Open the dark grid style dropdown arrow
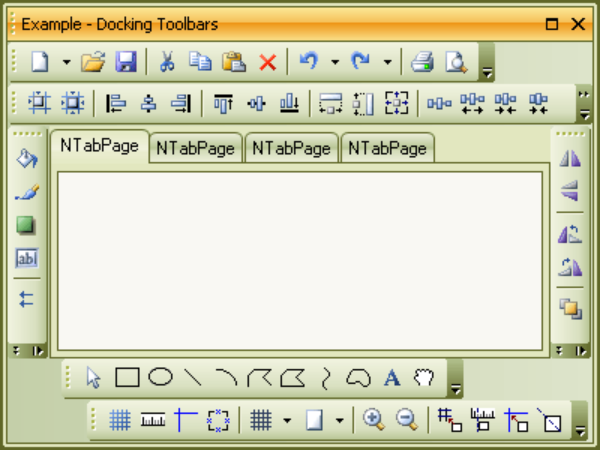Viewport: 600px width, 450px height. 287,421
